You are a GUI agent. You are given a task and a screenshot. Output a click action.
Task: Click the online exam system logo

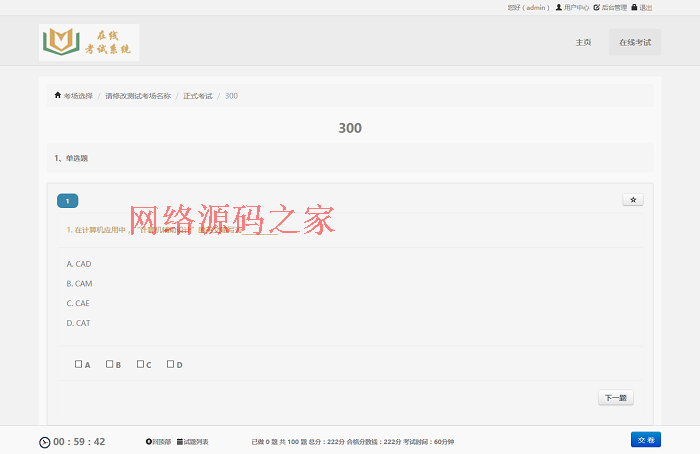pyautogui.click(x=89, y=42)
